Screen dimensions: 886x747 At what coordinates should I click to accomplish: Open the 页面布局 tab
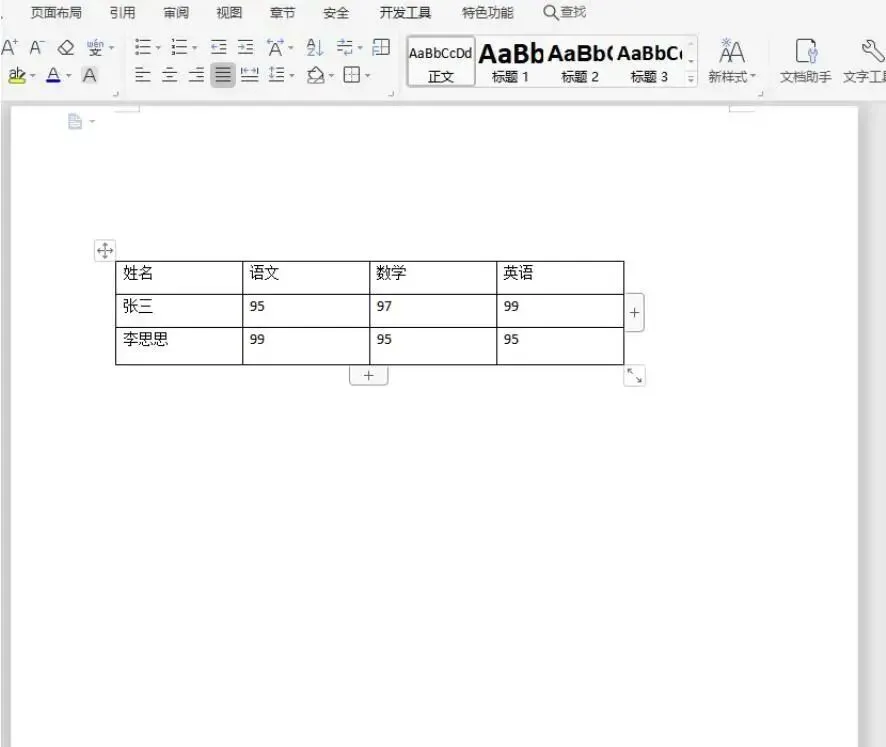pyautogui.click(x=56, y=12)
